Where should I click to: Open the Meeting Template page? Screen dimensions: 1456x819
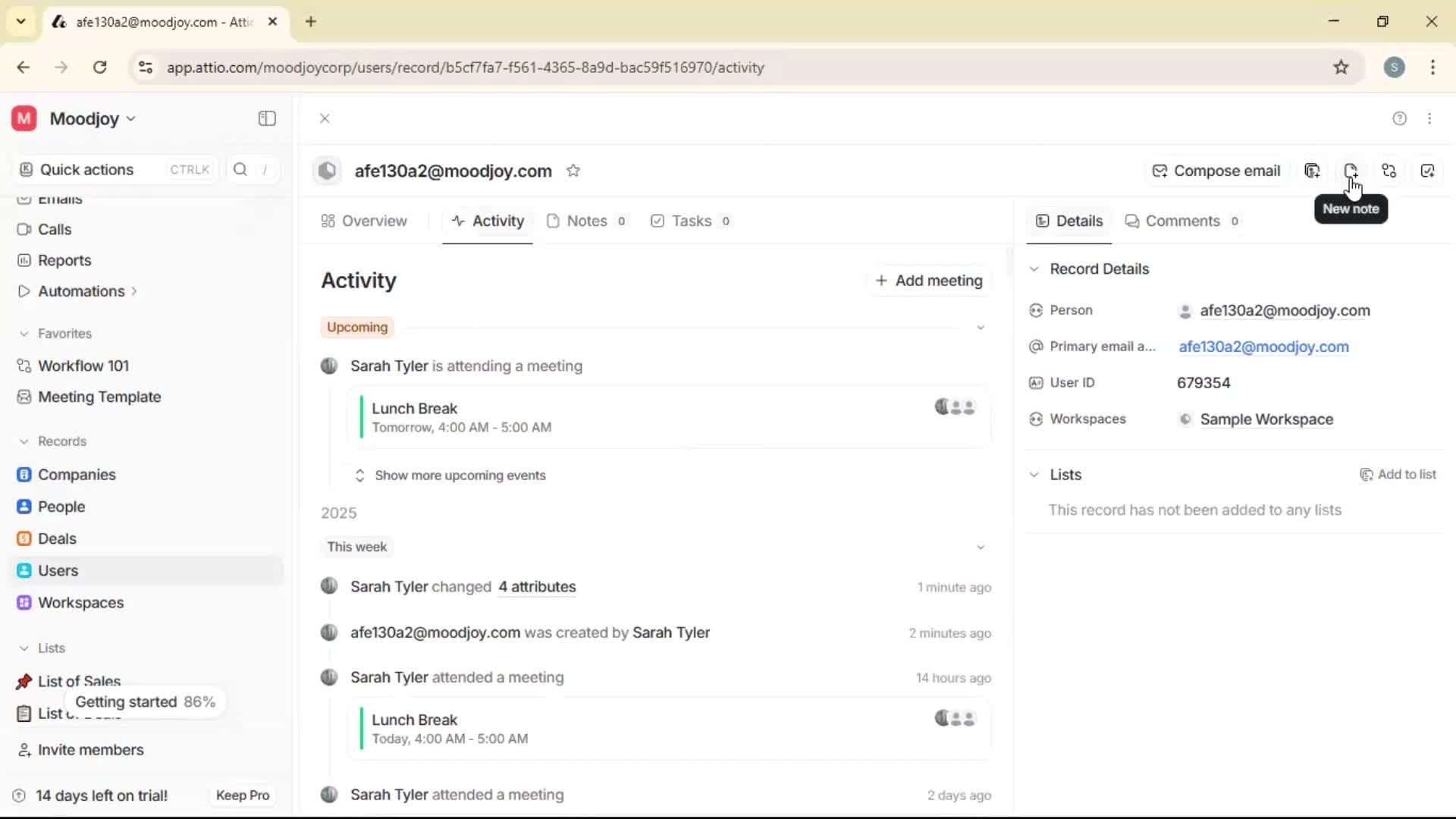tap(98, 397)
